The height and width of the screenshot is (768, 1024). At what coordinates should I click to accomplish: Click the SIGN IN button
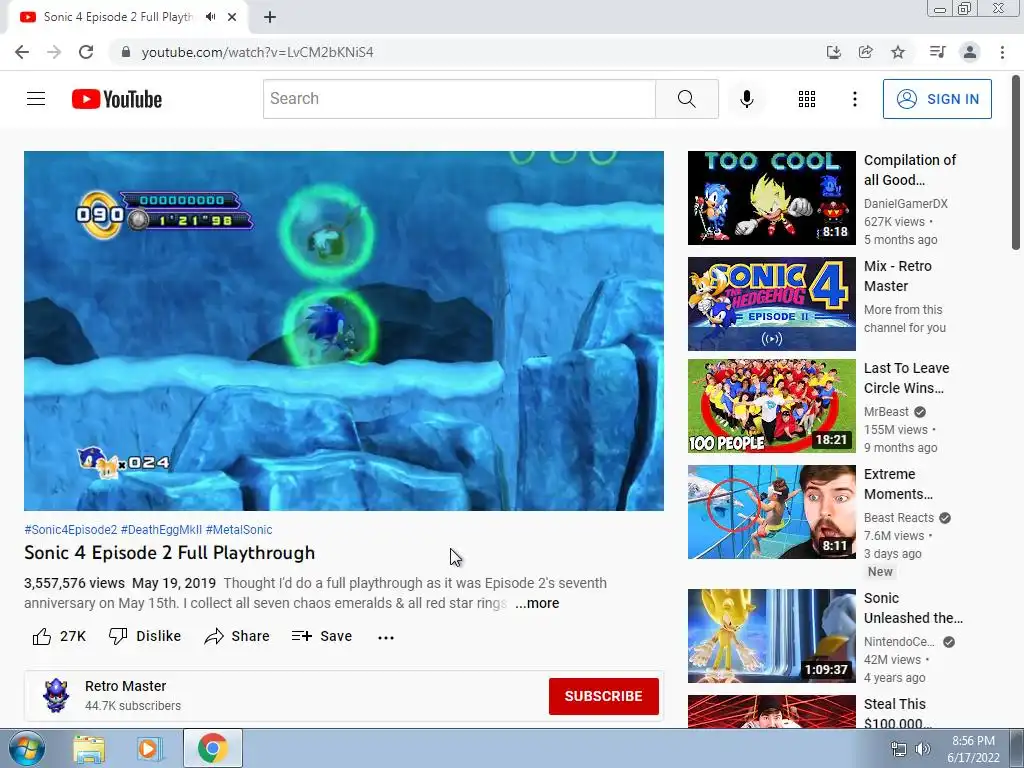937,99
